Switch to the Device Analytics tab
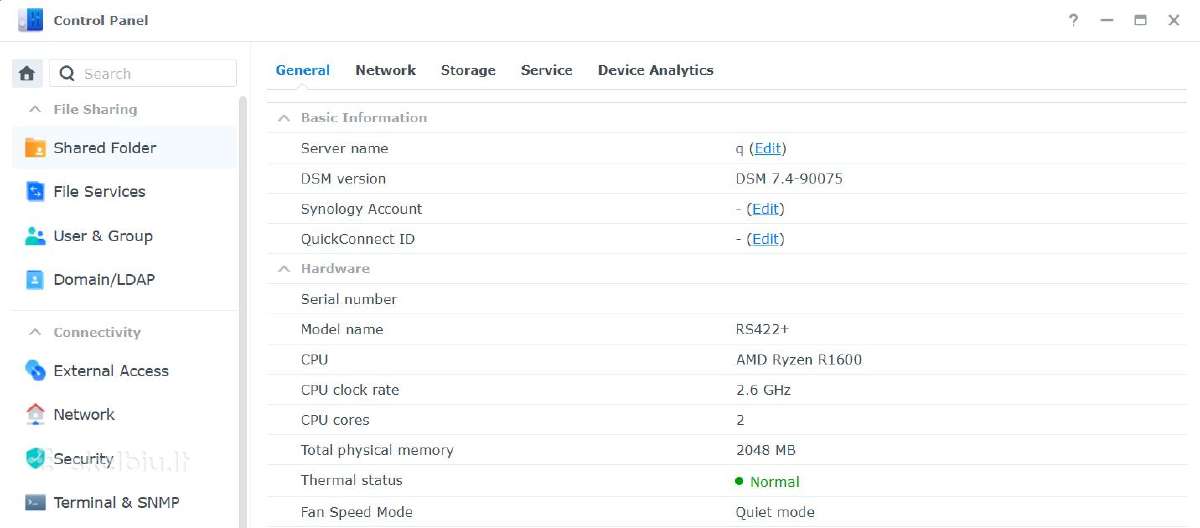 [x=655, y=70]
